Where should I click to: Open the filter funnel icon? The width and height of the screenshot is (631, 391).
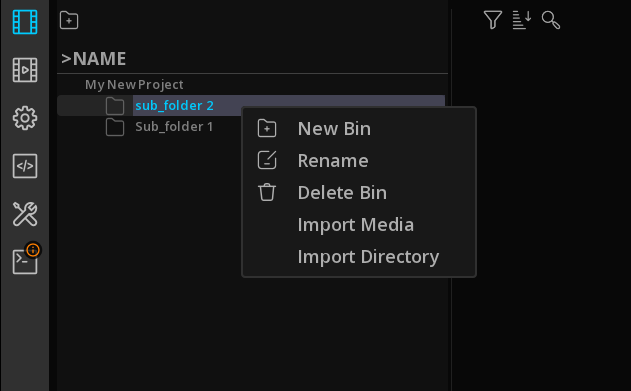click(x=493, y=20)
